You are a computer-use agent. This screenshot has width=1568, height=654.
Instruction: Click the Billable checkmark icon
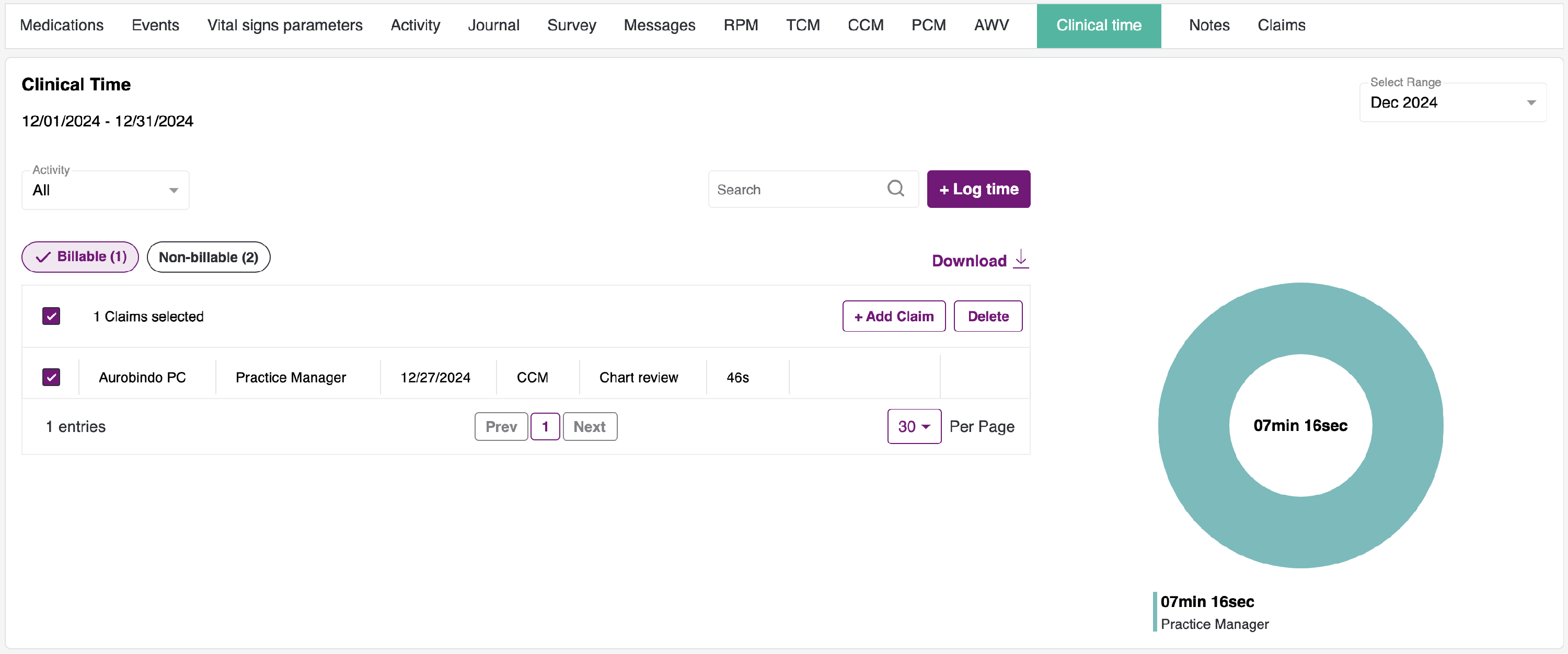coord(43,258)
